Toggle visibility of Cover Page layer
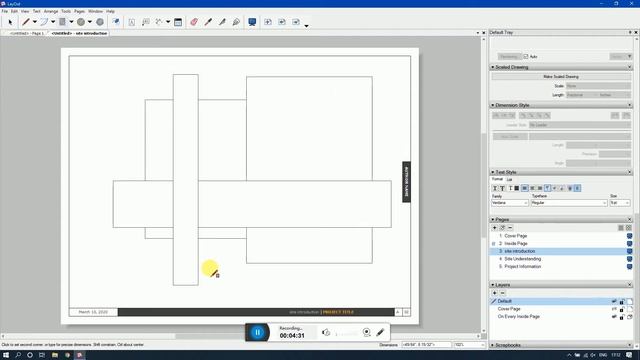 pyautogui.click(x=614, y=309)
